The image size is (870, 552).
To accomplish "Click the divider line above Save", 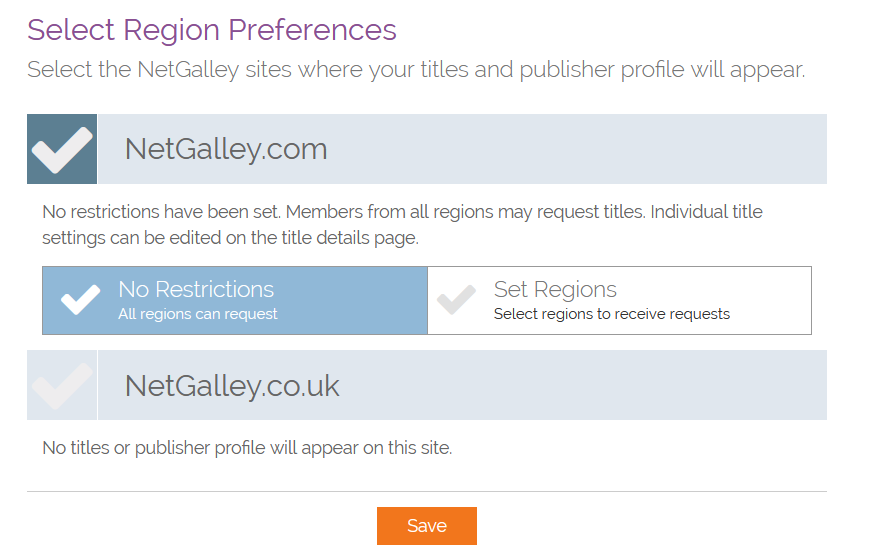I will [427, 492].
